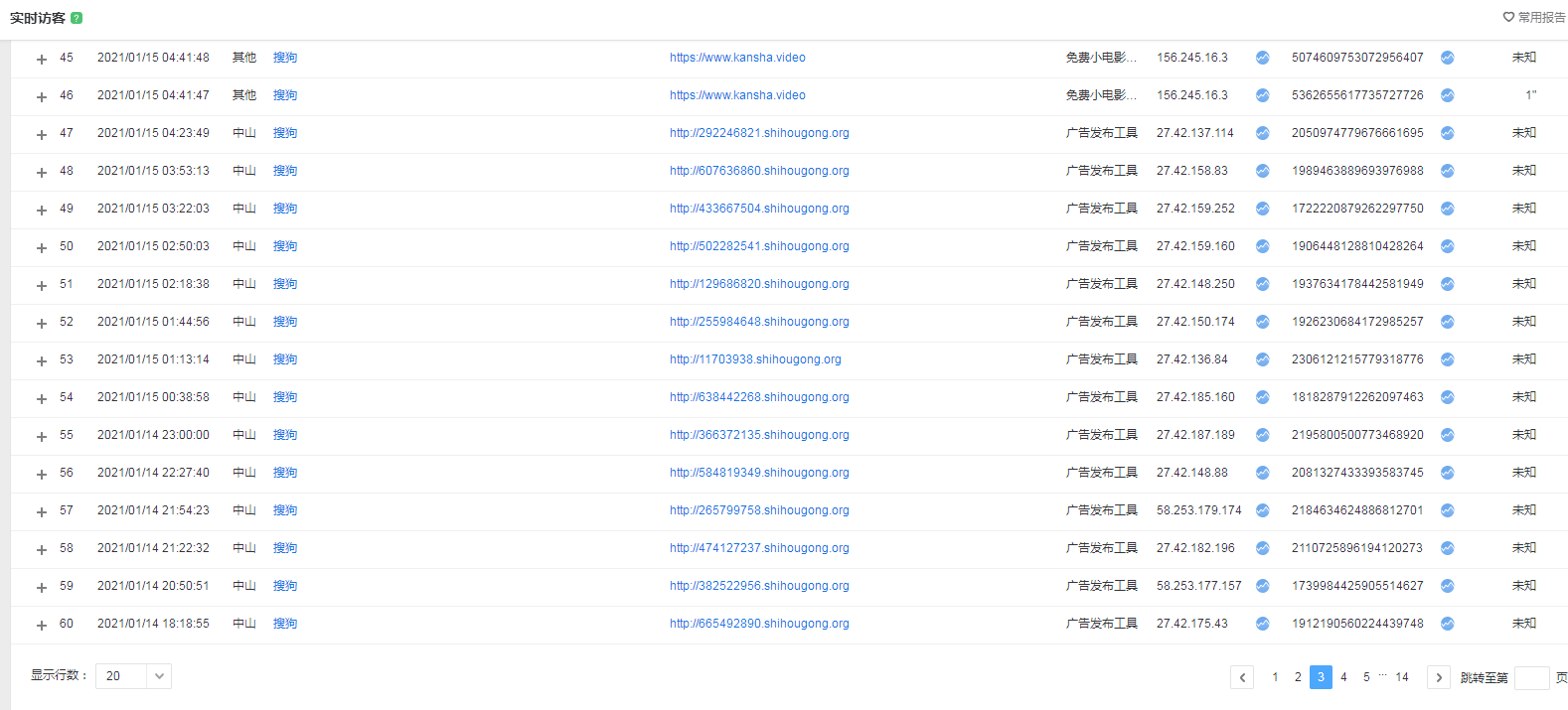Open http://11703938.shihougong.org link
Screen dimensions: 1568x710
click(755, 359)
